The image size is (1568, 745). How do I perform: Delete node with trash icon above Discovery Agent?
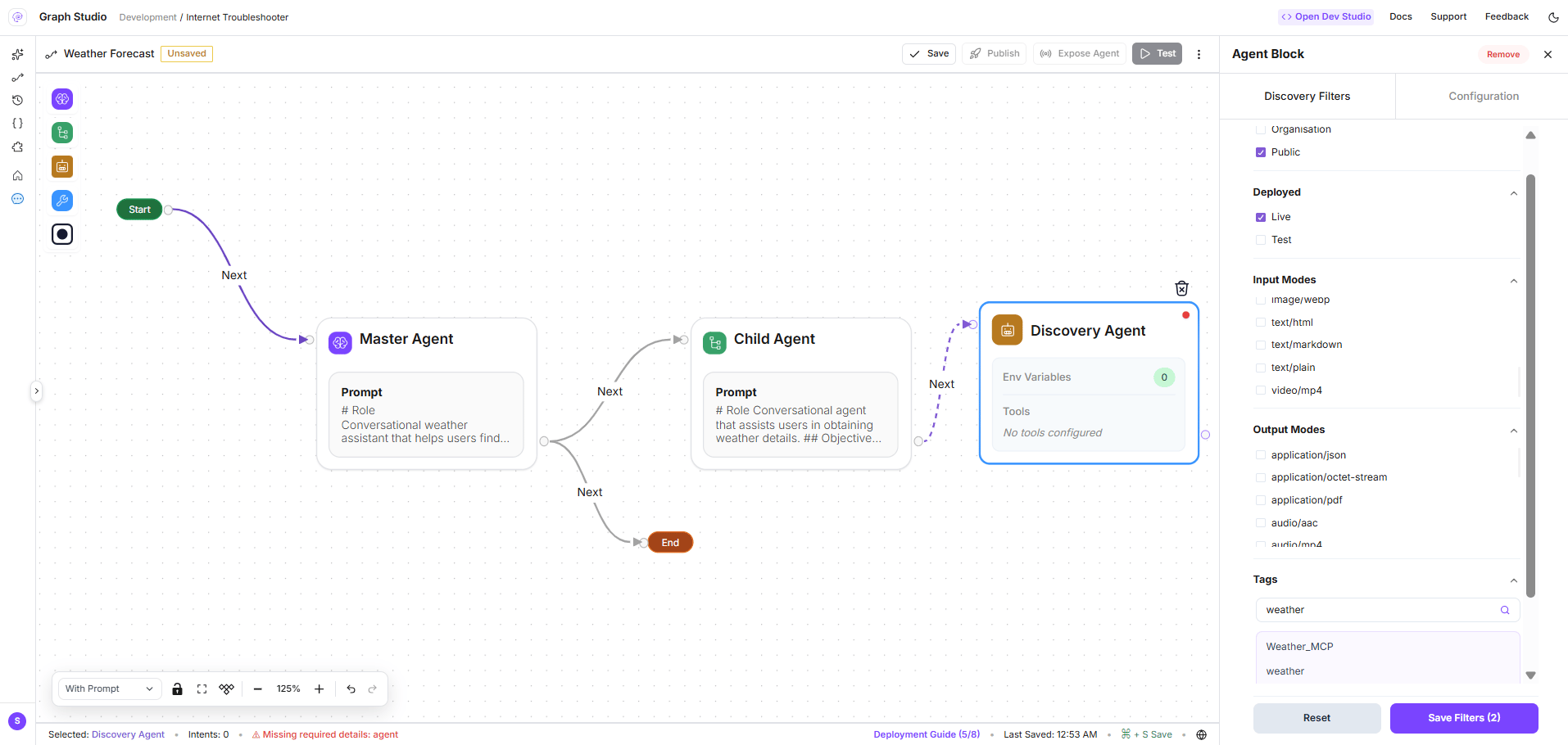tap(1181, 288)
